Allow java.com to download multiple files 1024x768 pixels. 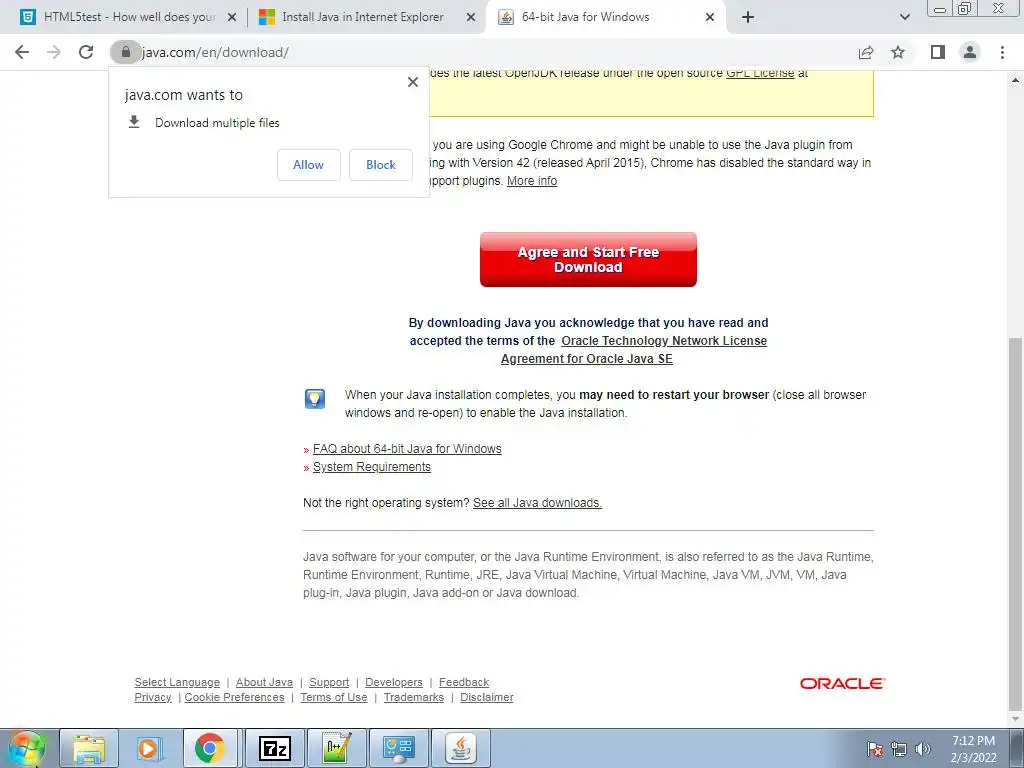point(308,165)
